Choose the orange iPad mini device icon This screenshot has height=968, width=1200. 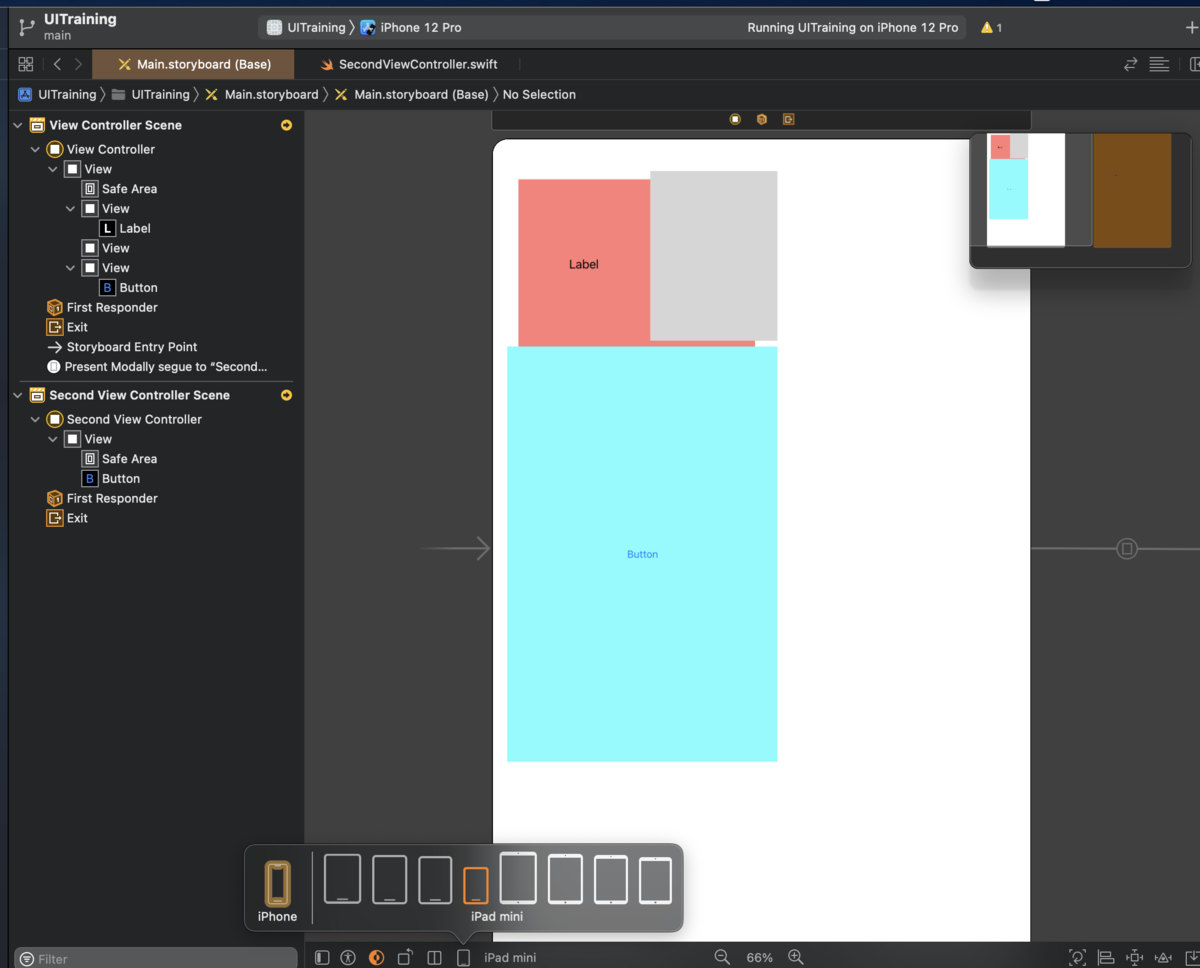pyautogui.click(x=476, y=885)
